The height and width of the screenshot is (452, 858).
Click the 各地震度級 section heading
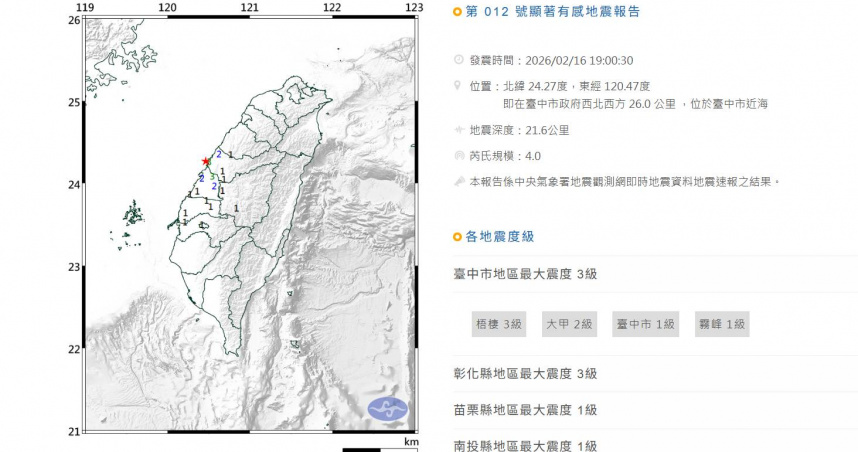pyautogui.click(x=500, y=237)
